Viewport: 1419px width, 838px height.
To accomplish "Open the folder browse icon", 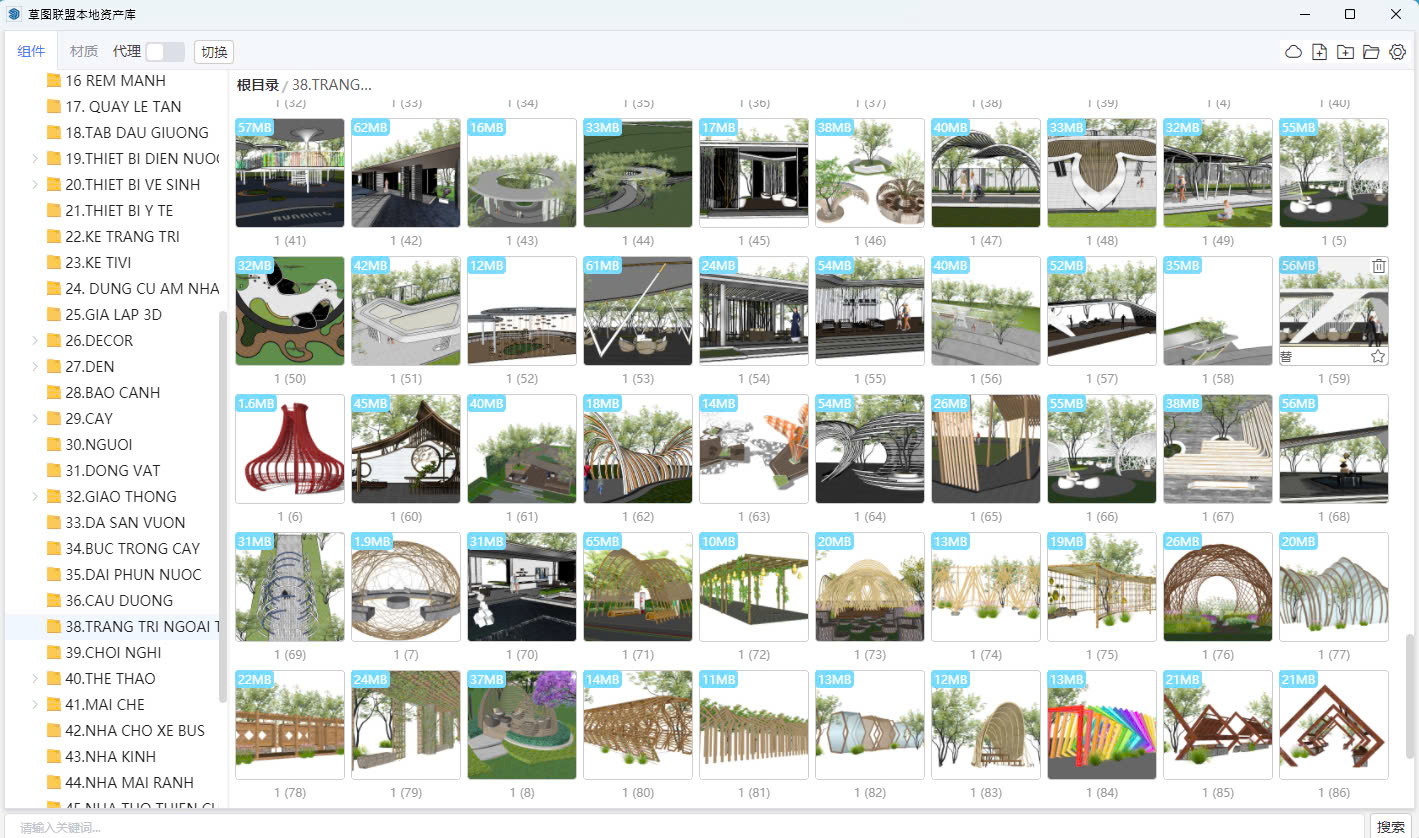I will click(1371, 52).
